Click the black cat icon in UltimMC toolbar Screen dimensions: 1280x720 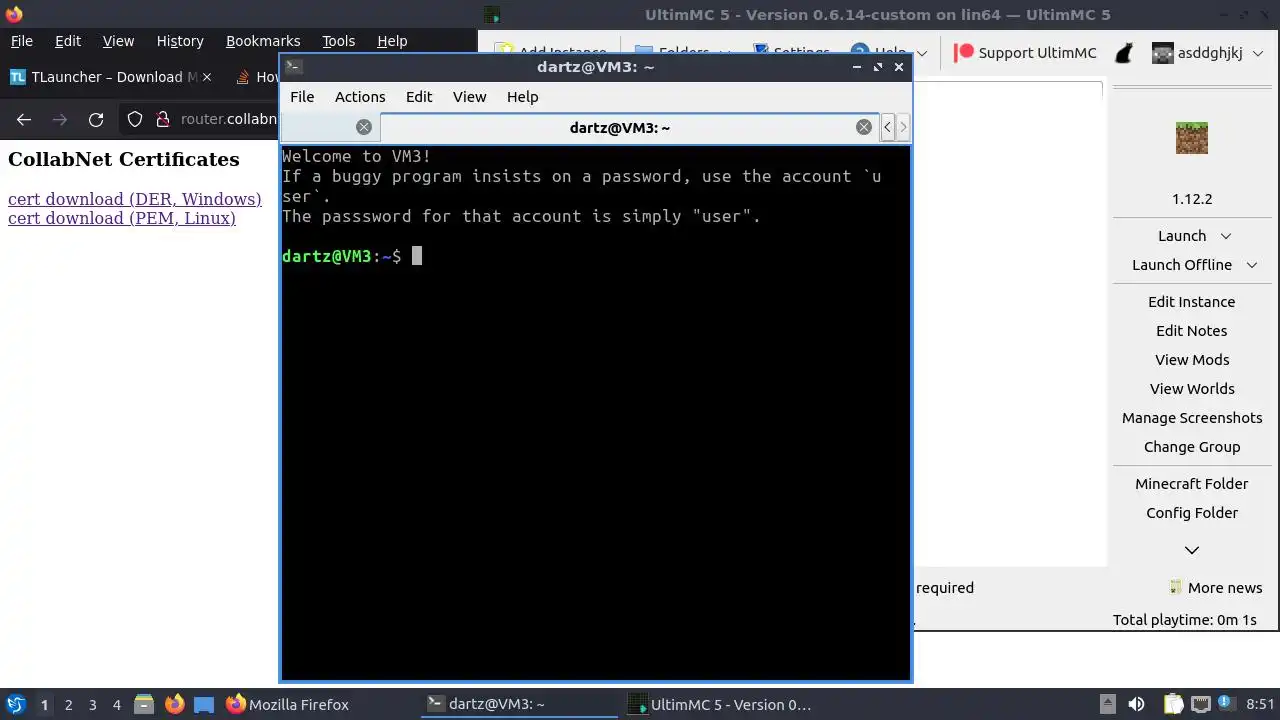(1124, 53)
